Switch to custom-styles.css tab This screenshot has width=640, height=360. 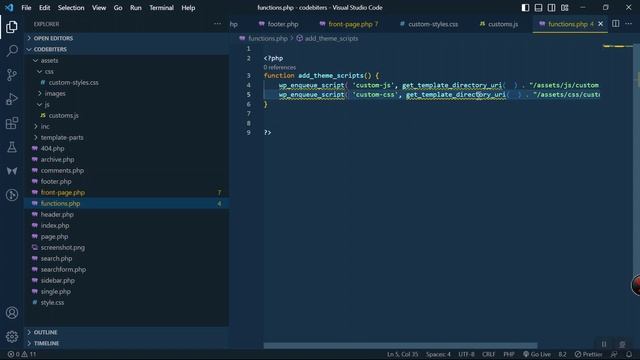429,24
